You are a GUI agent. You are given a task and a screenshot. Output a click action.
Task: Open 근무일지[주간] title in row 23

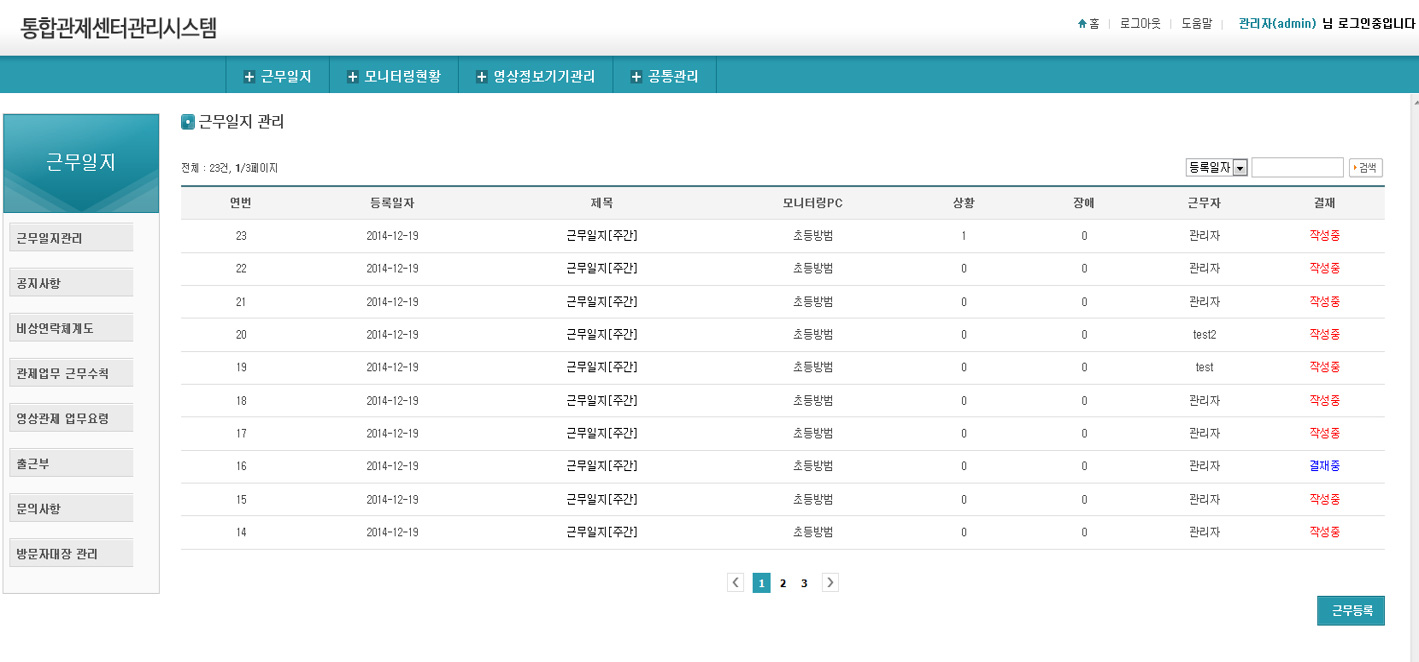click(x=602, y=236)
